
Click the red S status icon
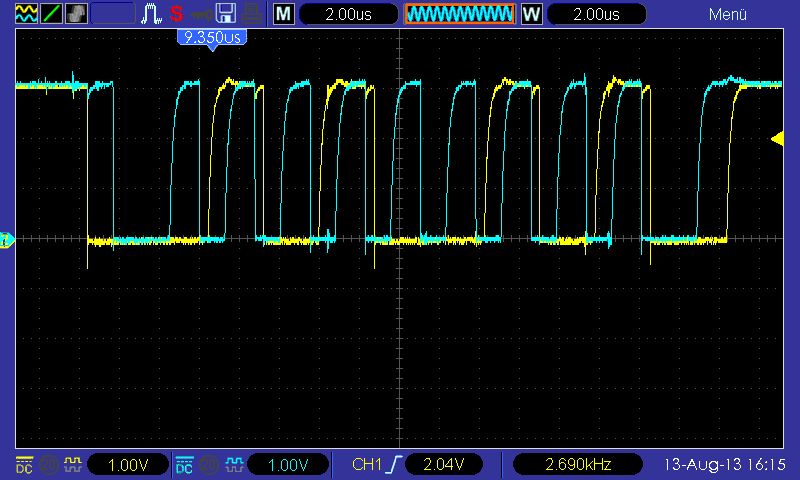tap(177, 14)
